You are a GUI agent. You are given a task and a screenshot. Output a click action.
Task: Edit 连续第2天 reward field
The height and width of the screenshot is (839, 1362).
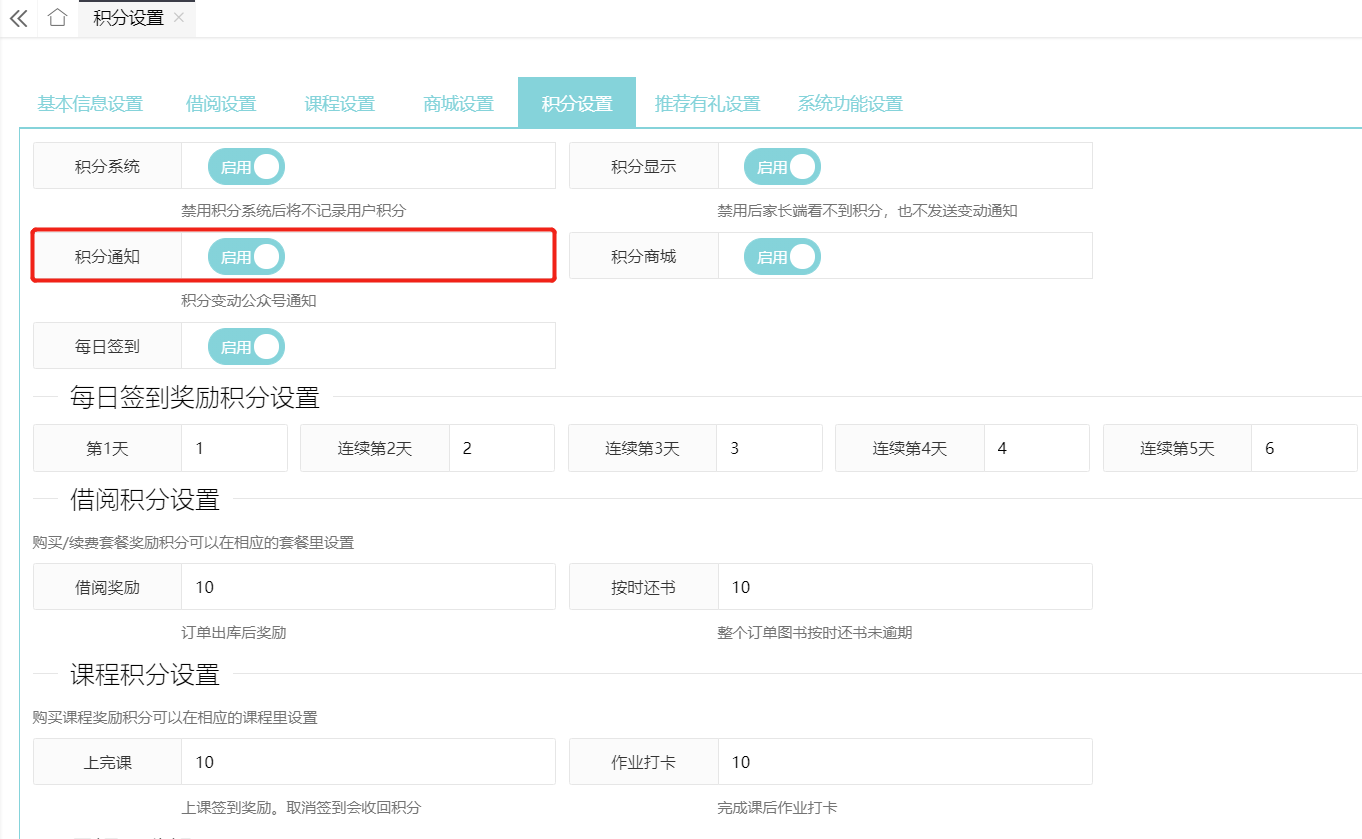point(502,448)
